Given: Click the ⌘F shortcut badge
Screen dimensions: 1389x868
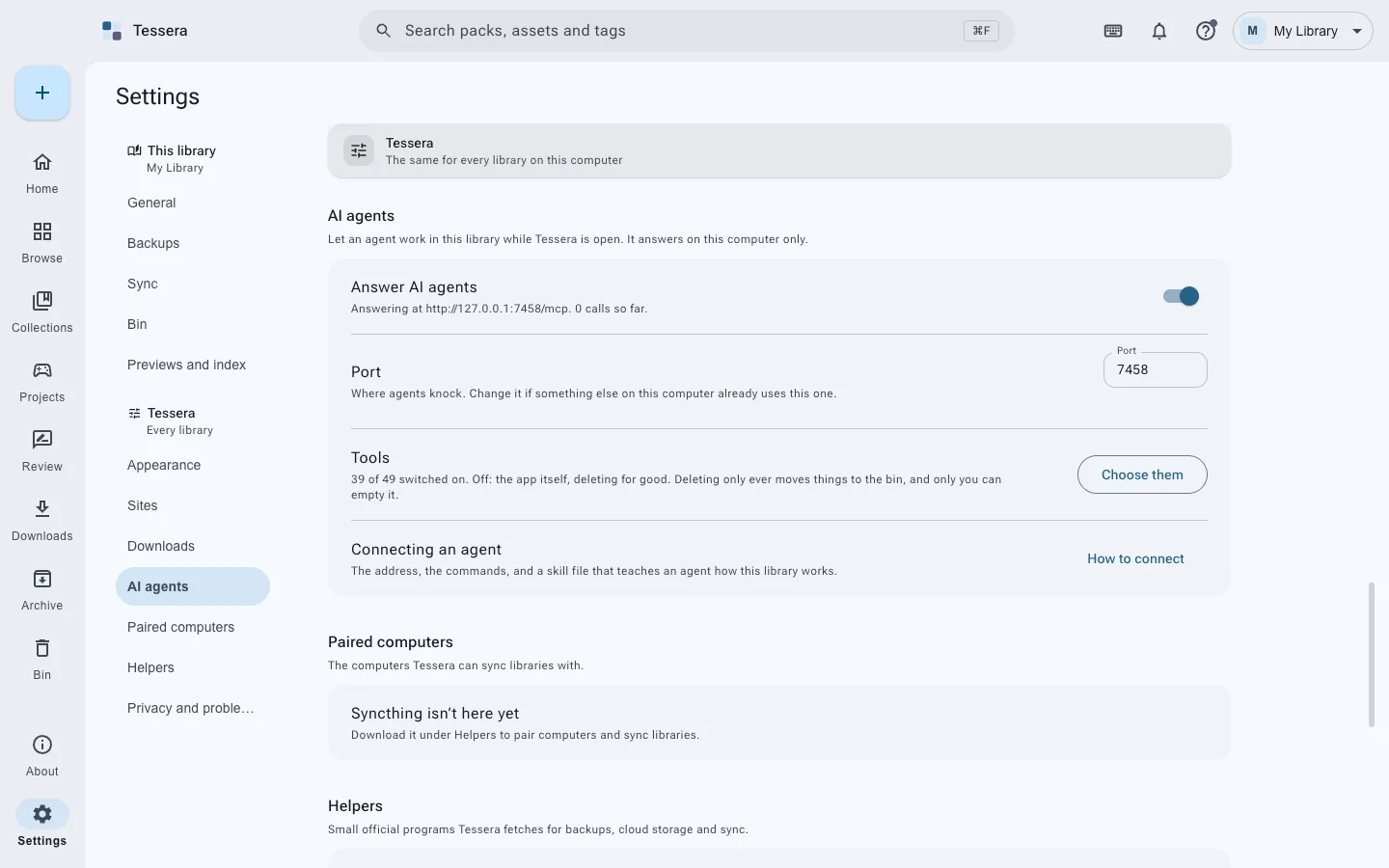Looking at the screenshot, I should (x=981, y=31).
